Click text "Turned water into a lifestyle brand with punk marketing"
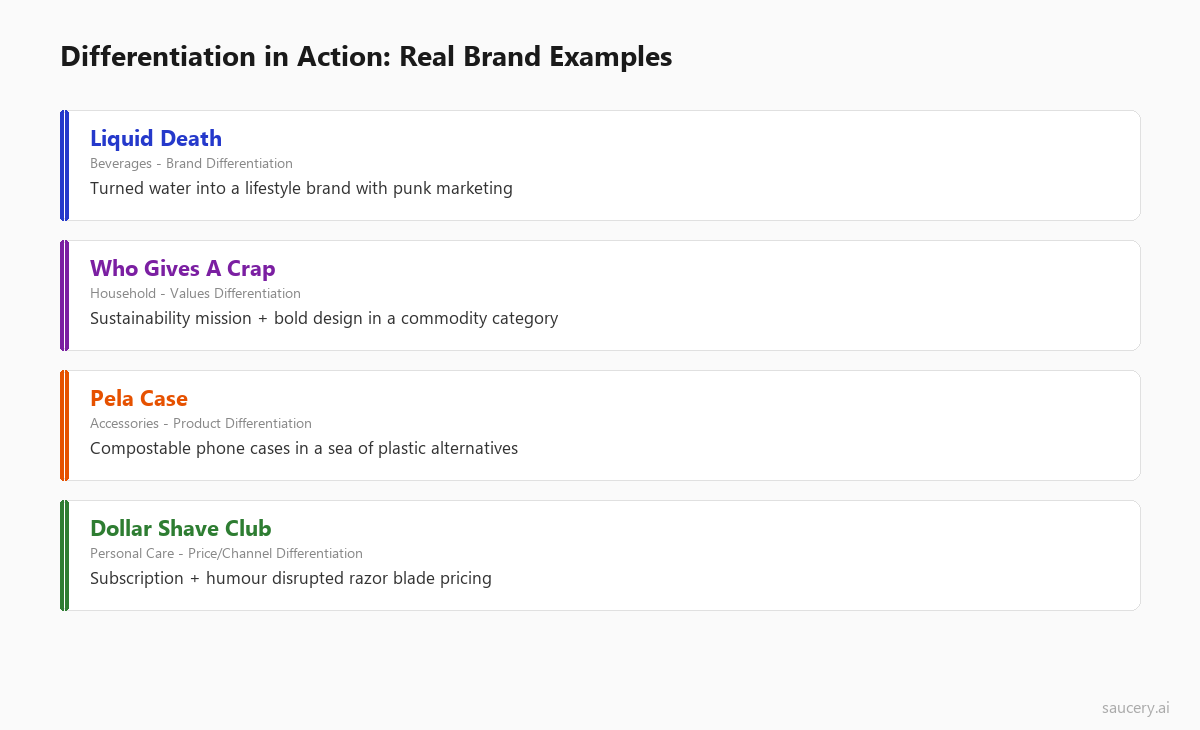Screen dimensions: 1200x730 point(301,188)
